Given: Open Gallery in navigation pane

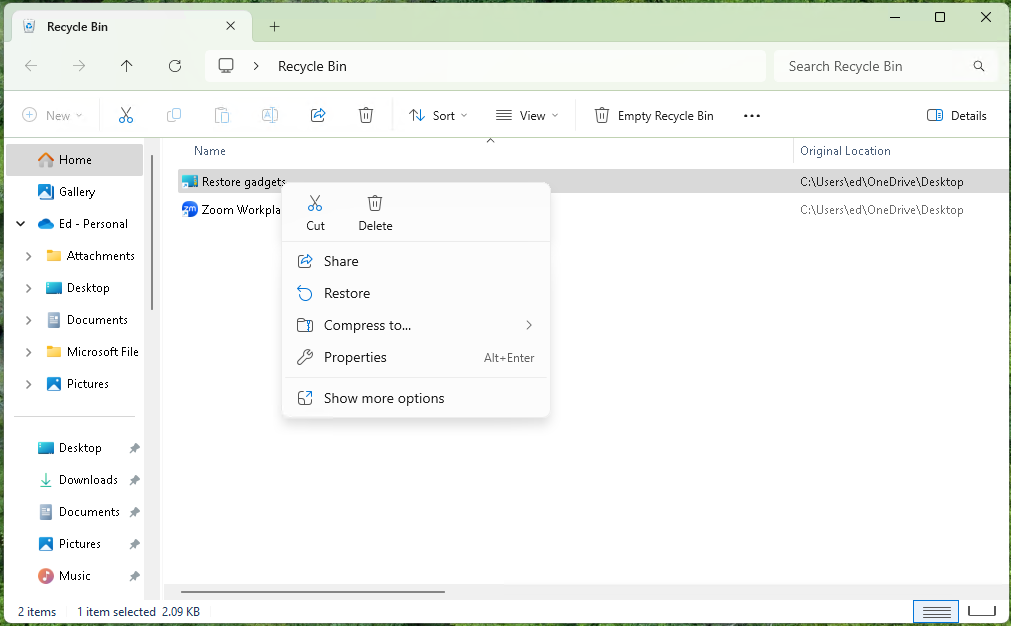Looking at the screenshot, I should pos(74,192).
